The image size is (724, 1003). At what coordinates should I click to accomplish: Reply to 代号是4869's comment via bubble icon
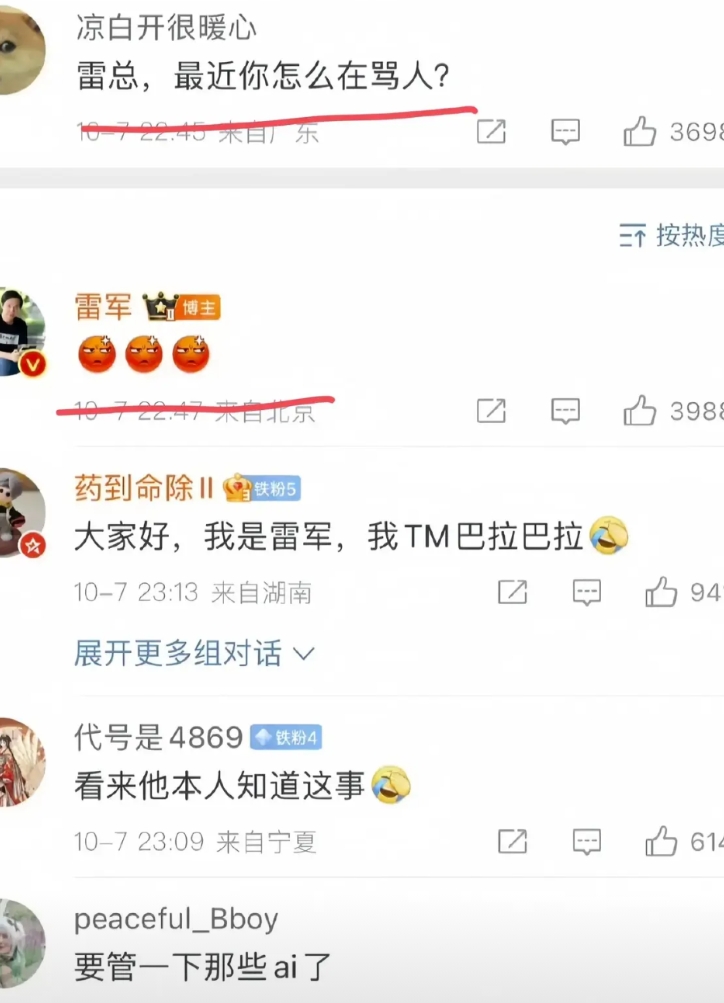tap(586, 842)
